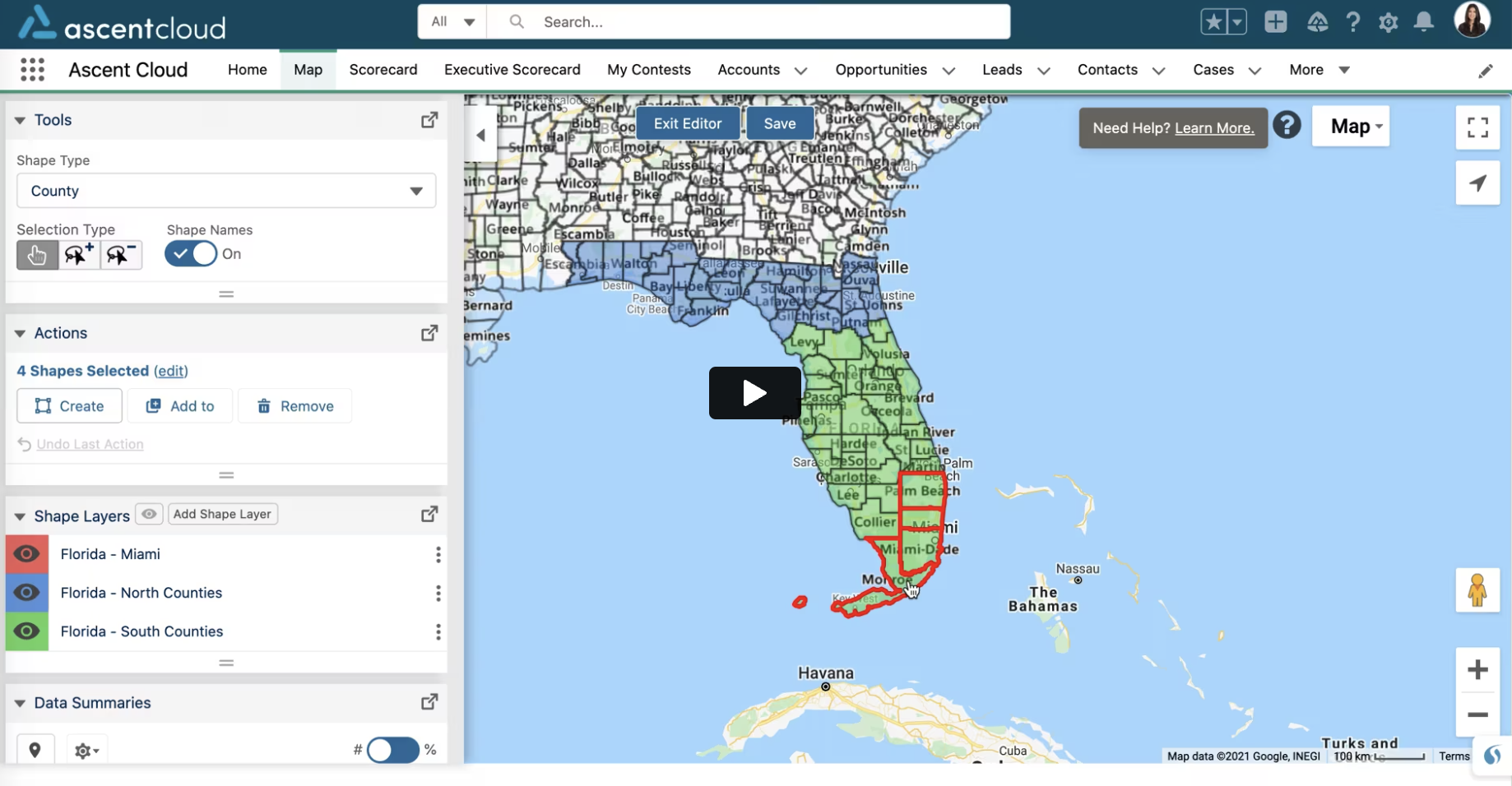Open the app launcher grid
This screenshot has height=786, width=1512.
pos(32,70)
